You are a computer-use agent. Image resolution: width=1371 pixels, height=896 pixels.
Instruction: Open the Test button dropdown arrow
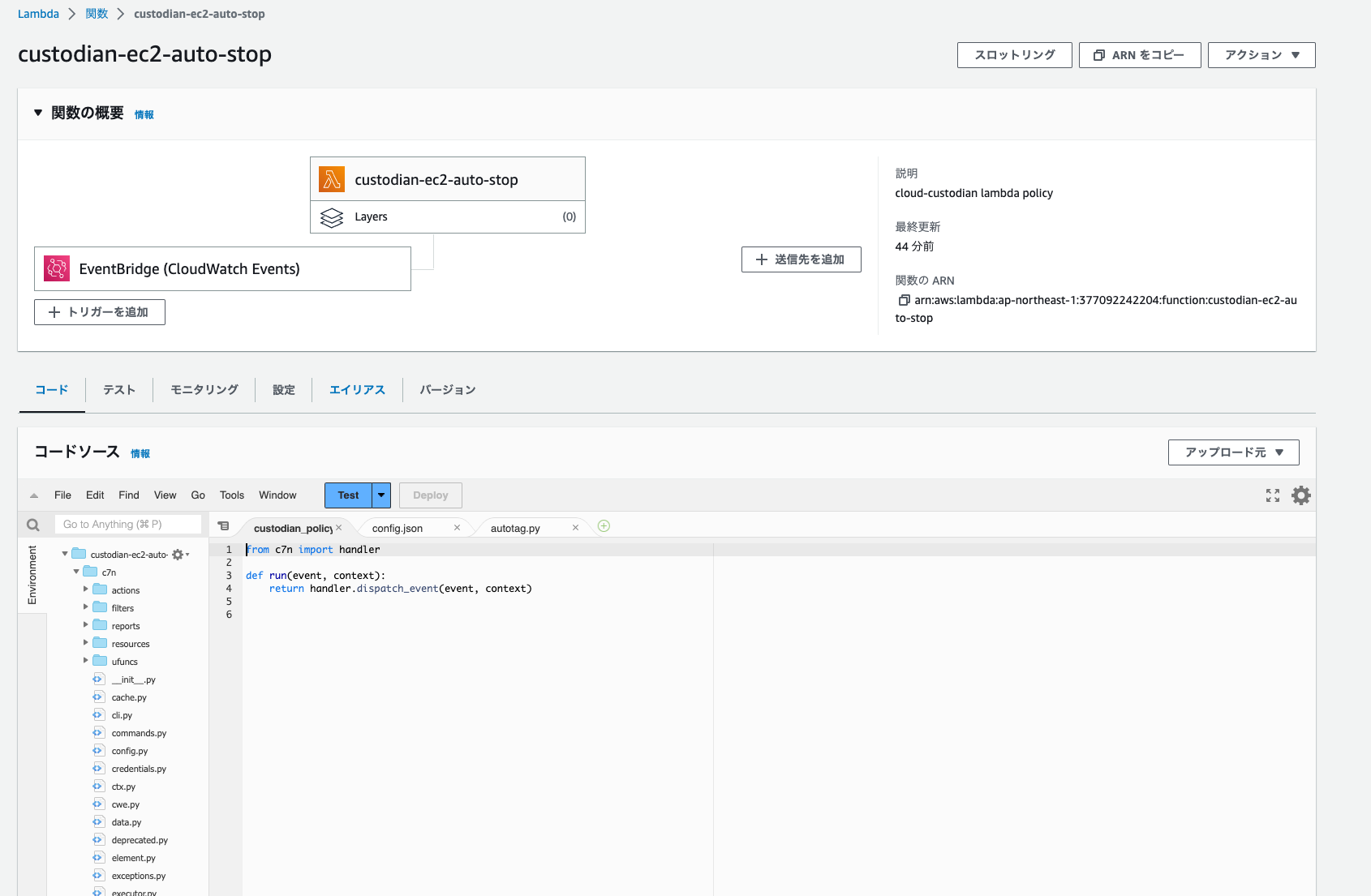(x=381, y=495)
